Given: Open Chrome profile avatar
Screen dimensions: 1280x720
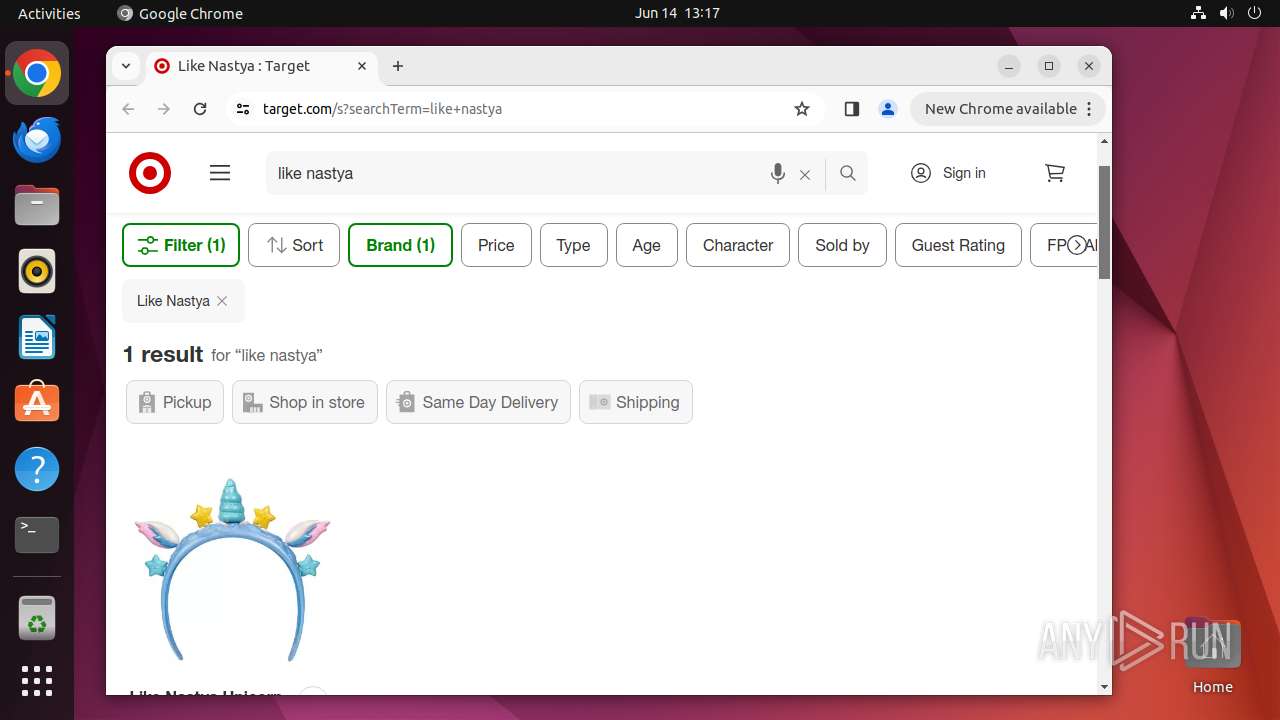Looking at the screenshot, I should pyautogui.click(x=887, y=109).
